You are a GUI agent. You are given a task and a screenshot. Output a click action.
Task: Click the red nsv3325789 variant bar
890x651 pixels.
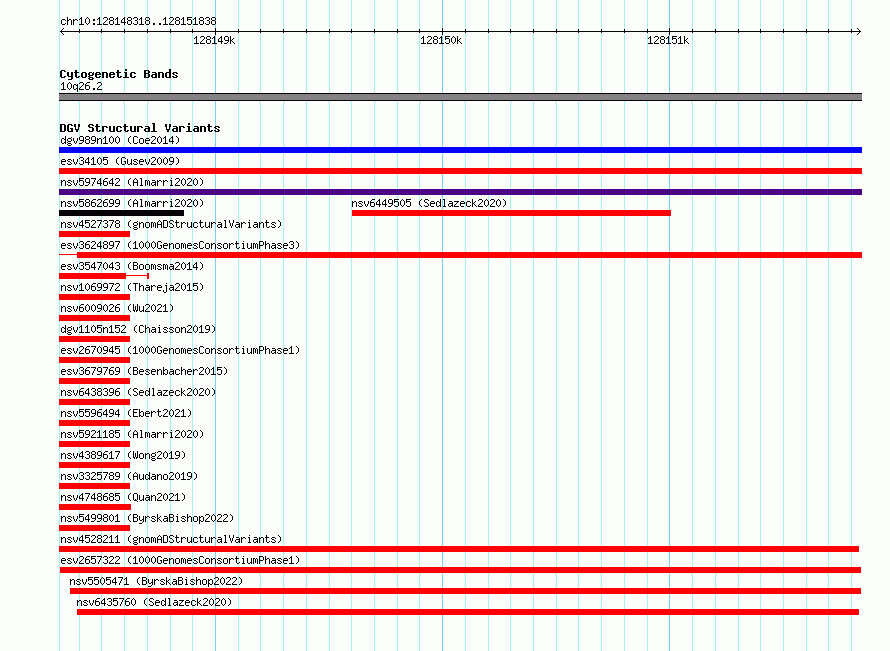click(94, 486)
